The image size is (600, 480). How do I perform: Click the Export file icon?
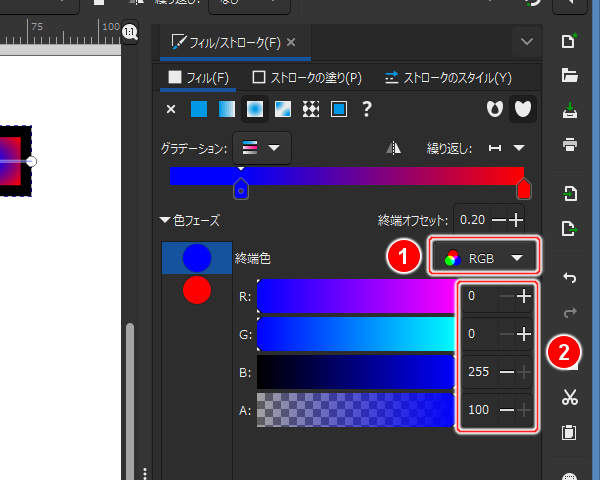pyautogui.click(x=570, y=229)
